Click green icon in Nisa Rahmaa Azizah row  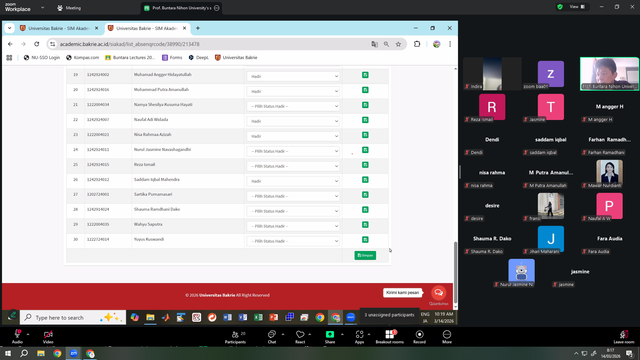point(365,135)
